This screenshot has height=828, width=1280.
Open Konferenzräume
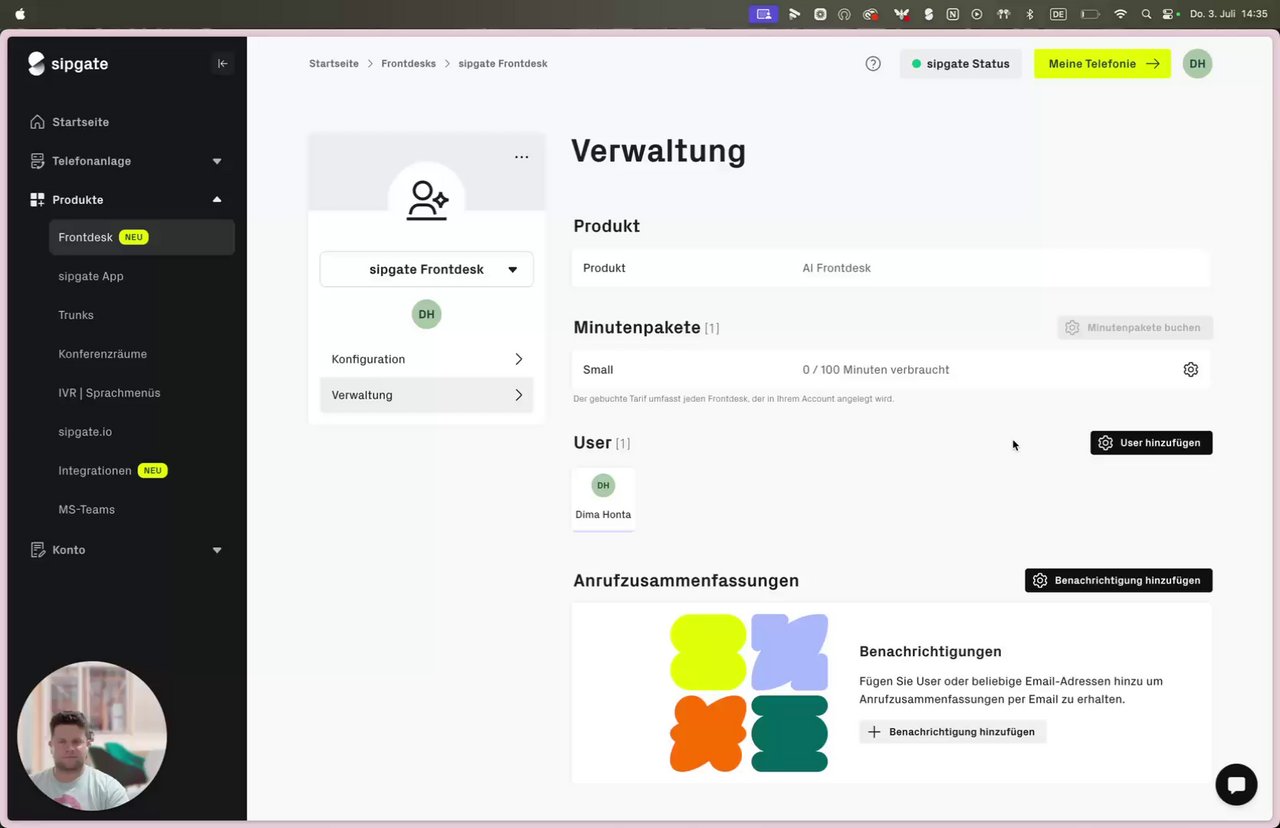(x=102, y=354)
